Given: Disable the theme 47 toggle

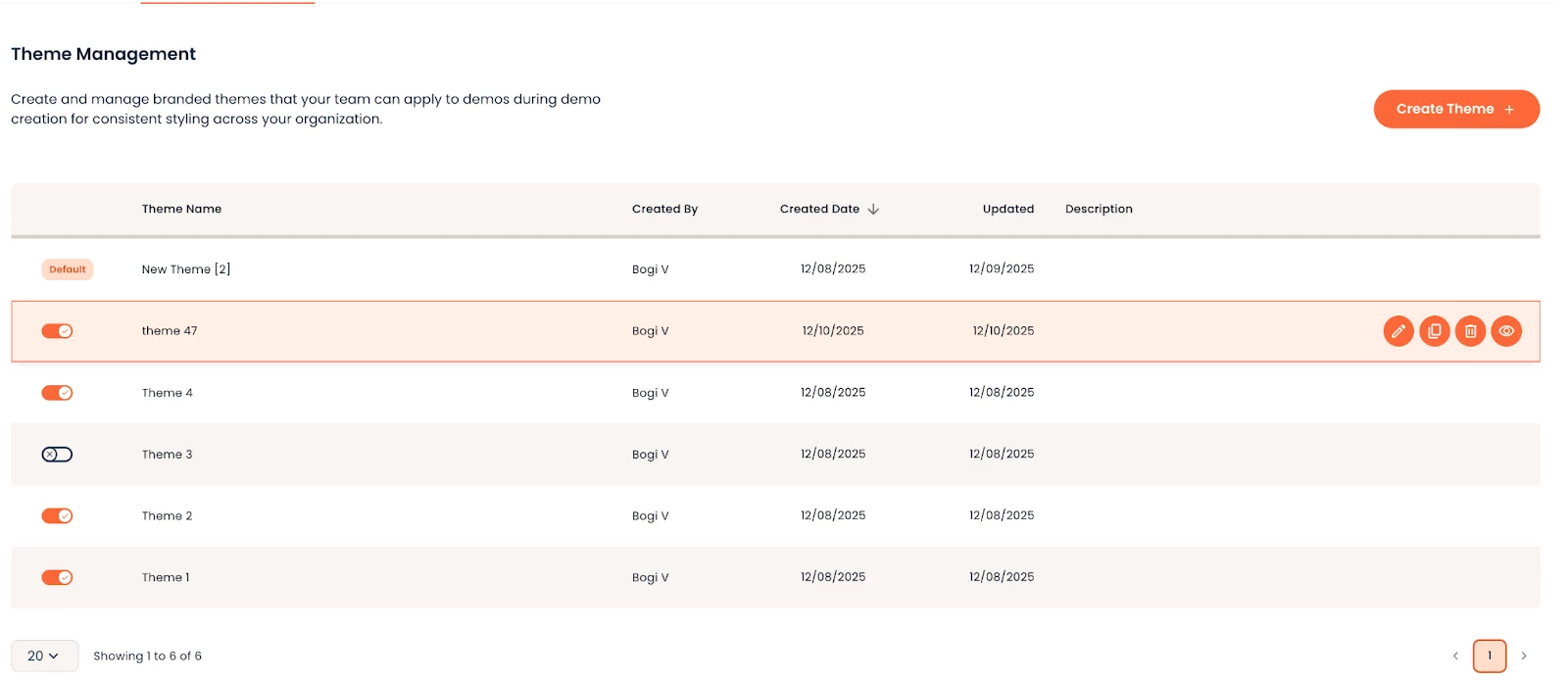Looking at the screenshot, I should (57, 331).
